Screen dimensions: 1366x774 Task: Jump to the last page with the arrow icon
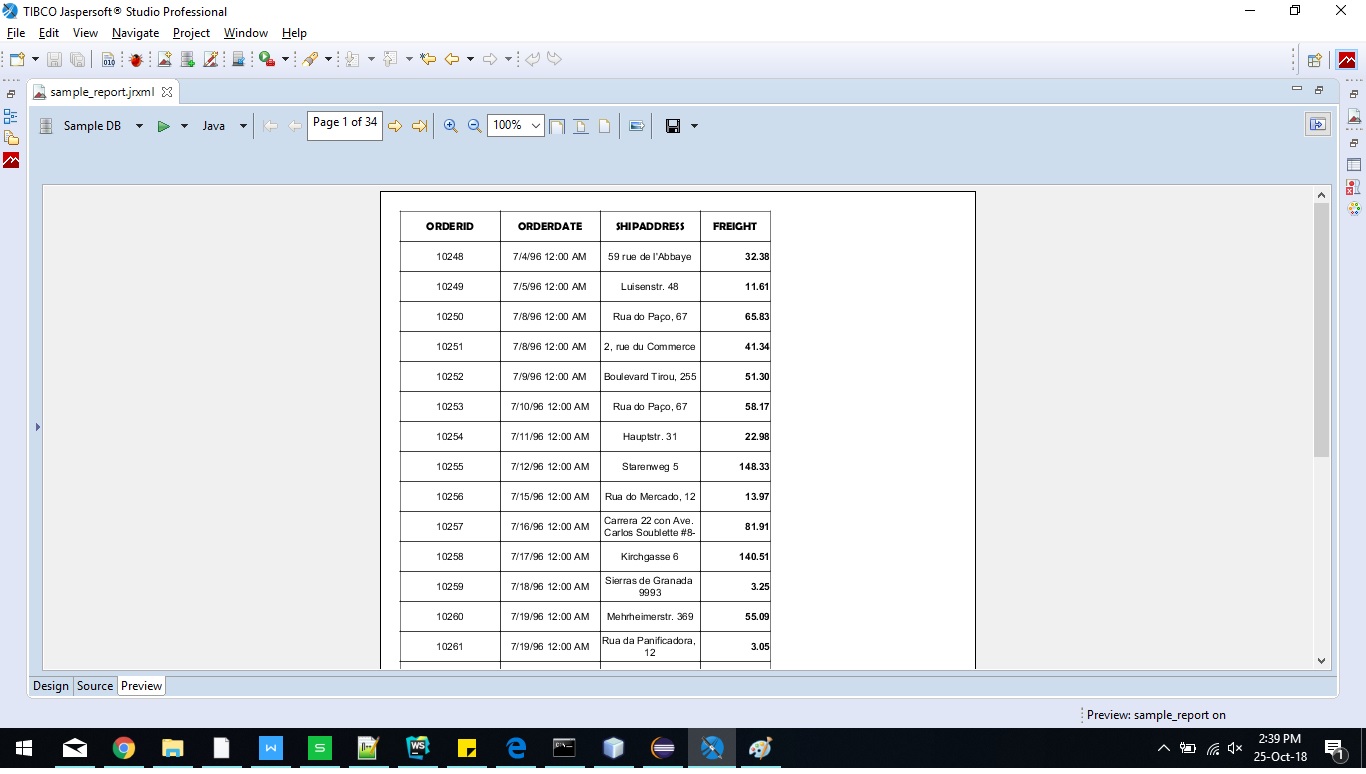[419, 125]
